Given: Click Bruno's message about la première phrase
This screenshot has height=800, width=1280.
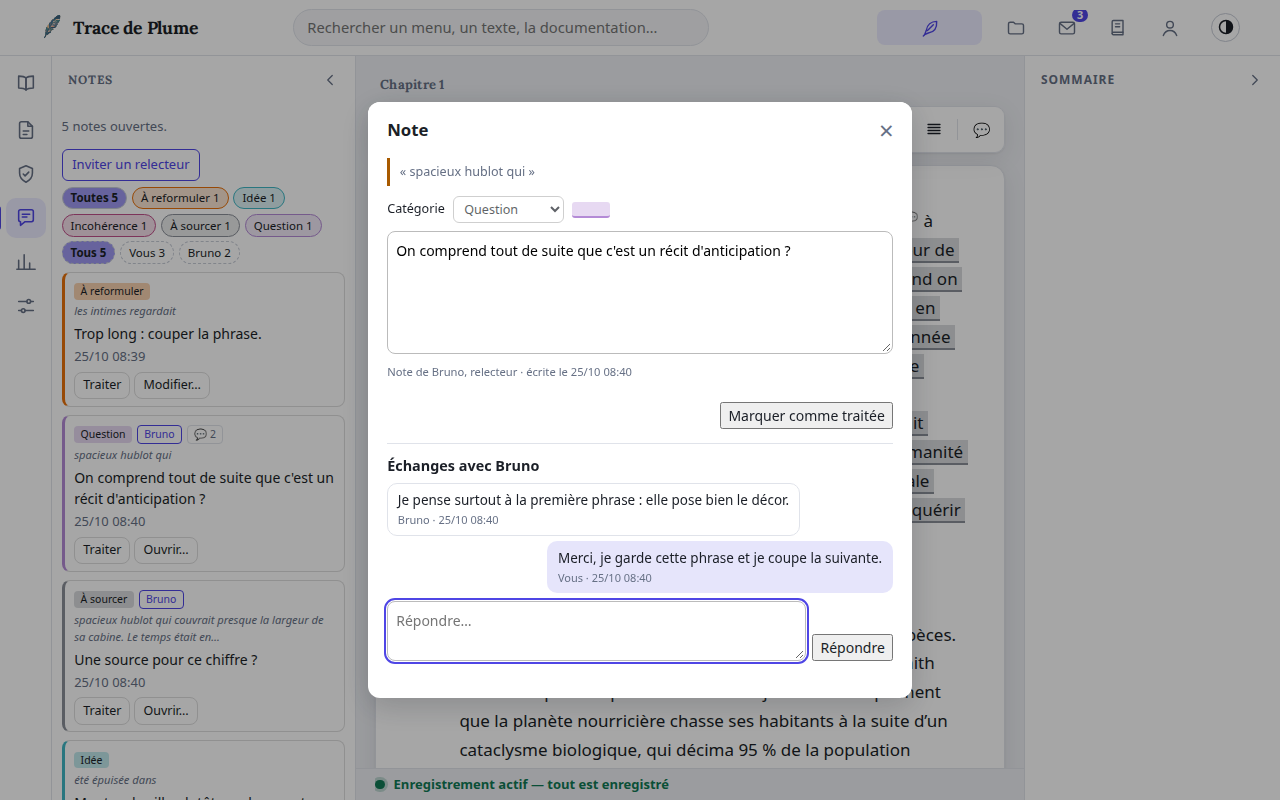Looking at the screenshot, I should pyautogui.click(x=593, y=509).
